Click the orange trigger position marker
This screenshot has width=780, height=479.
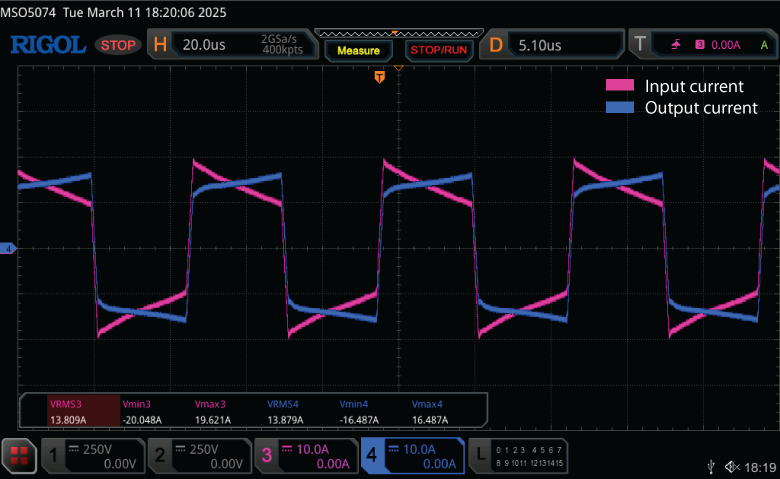380,77
